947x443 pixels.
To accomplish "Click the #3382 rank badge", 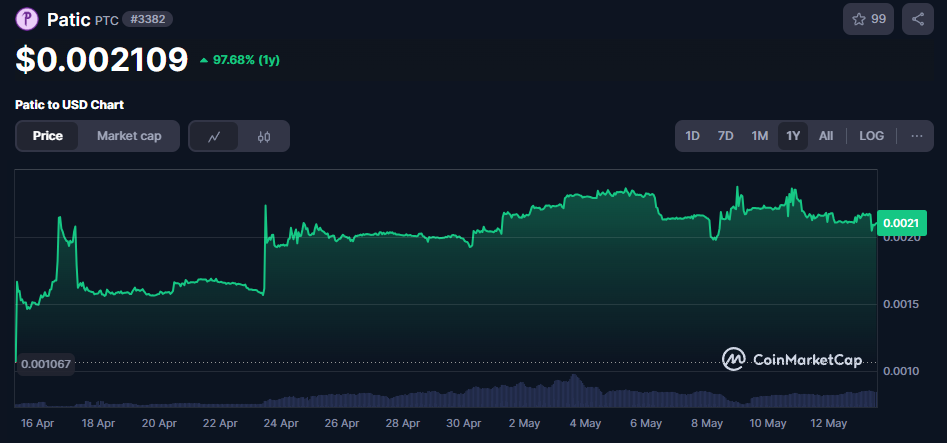I will 147,19.
